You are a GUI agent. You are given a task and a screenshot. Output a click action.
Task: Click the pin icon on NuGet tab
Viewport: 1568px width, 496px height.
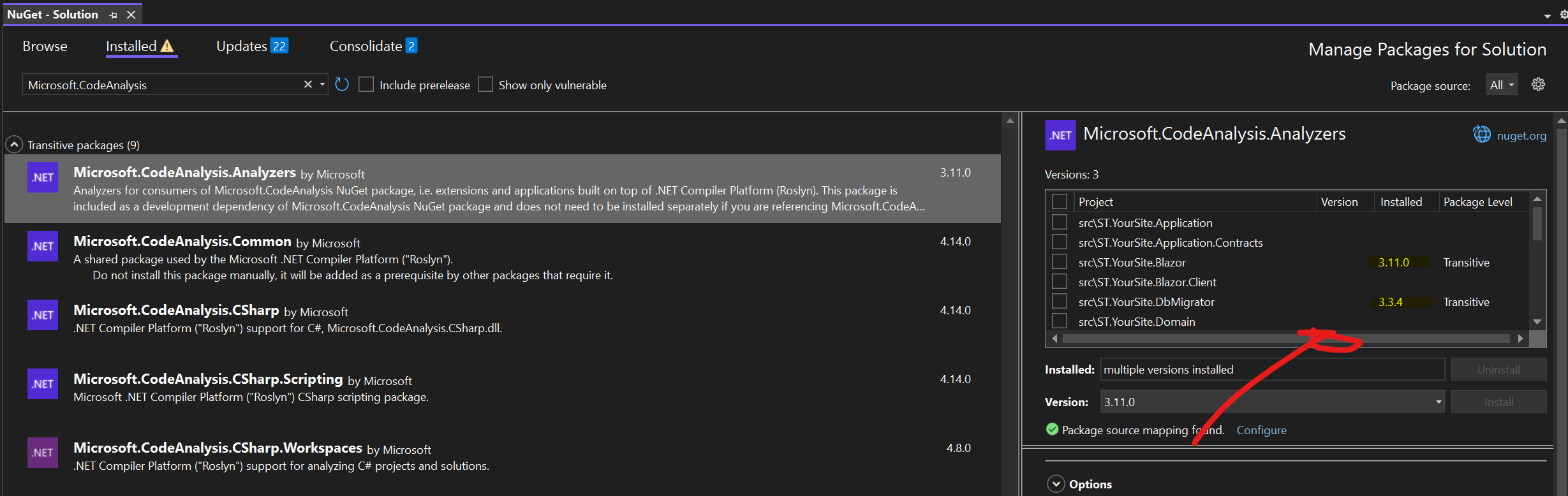coord(113,15)
